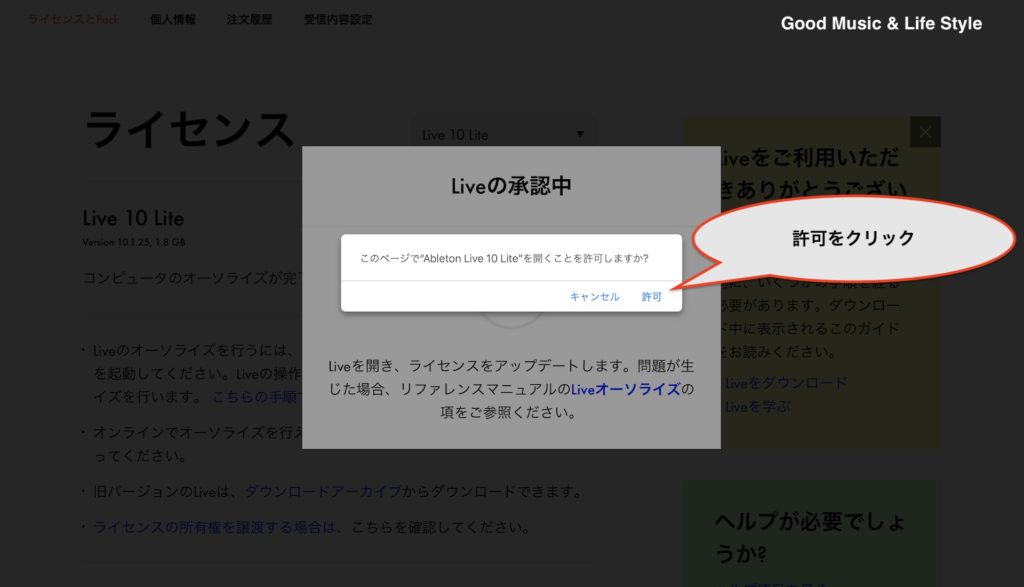This screenshot has height=587, width=1024.
Task: Switch to the 個人情報 tab
Action: pyautogui.click(x=173, y=20)
